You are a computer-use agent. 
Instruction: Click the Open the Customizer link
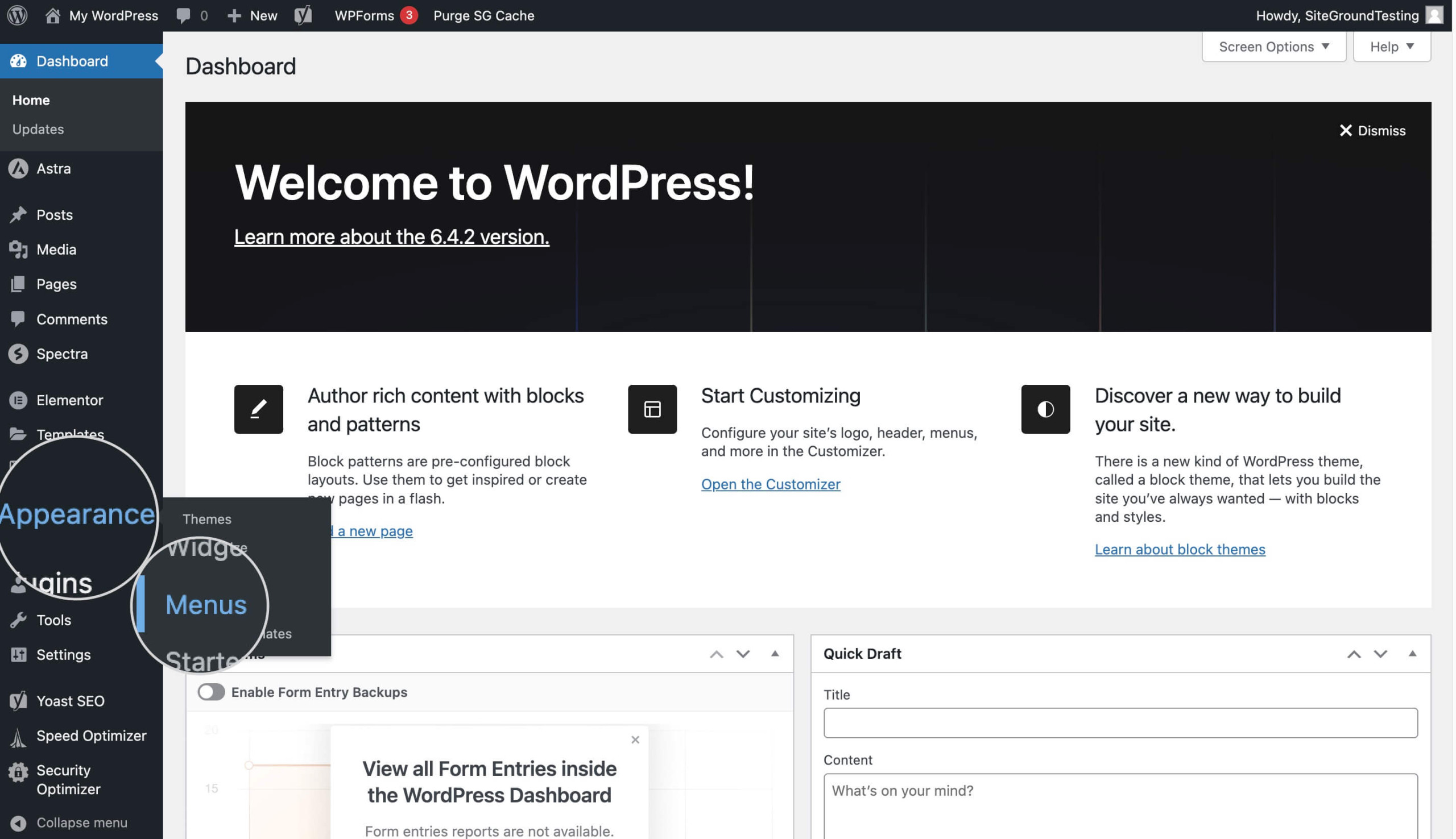pyautogui.click(x=771, y=484)
